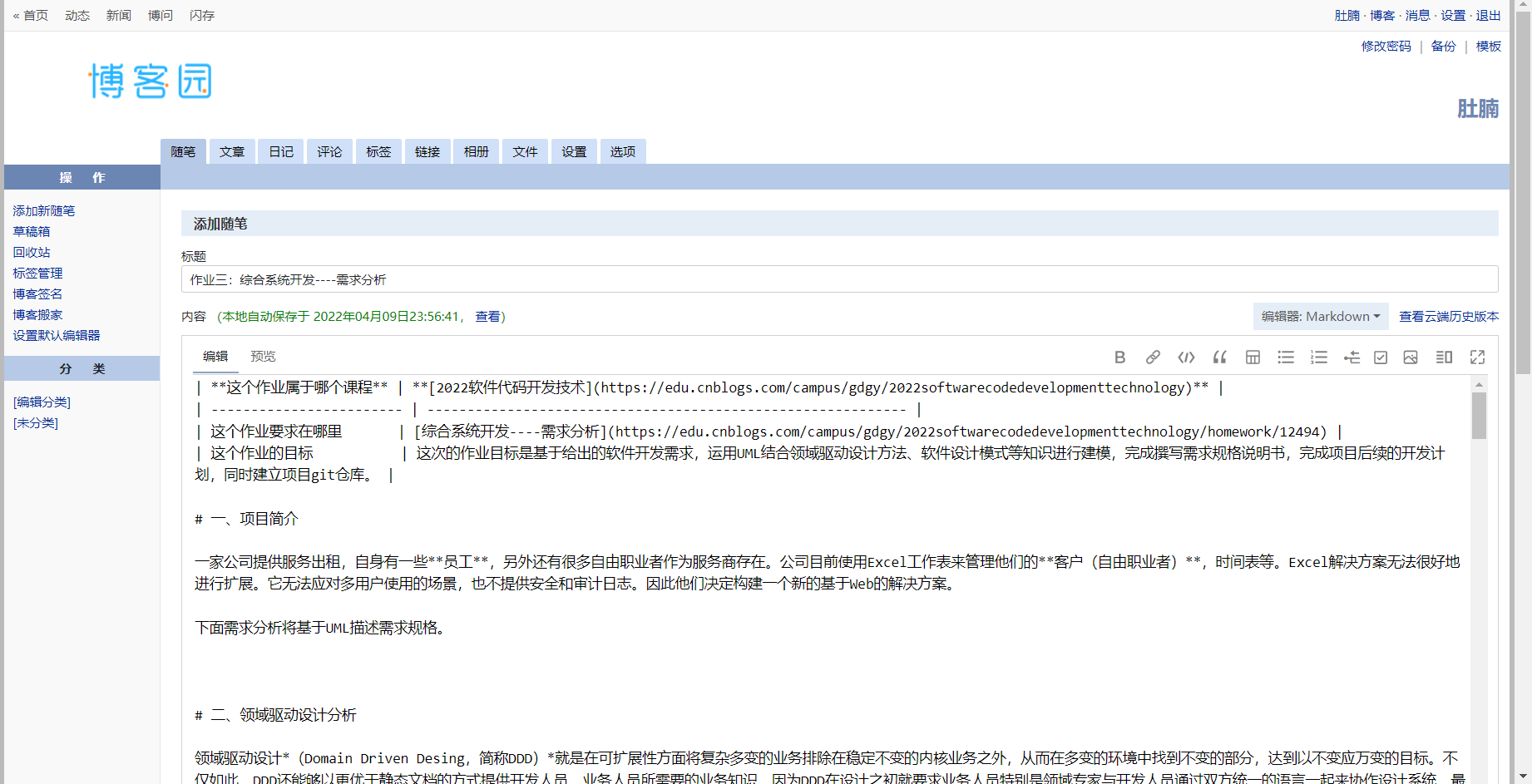Screen dimensions: 1532x784
Task: Insert a hyperlink using the chain icon
Action: click(1153, 357)
